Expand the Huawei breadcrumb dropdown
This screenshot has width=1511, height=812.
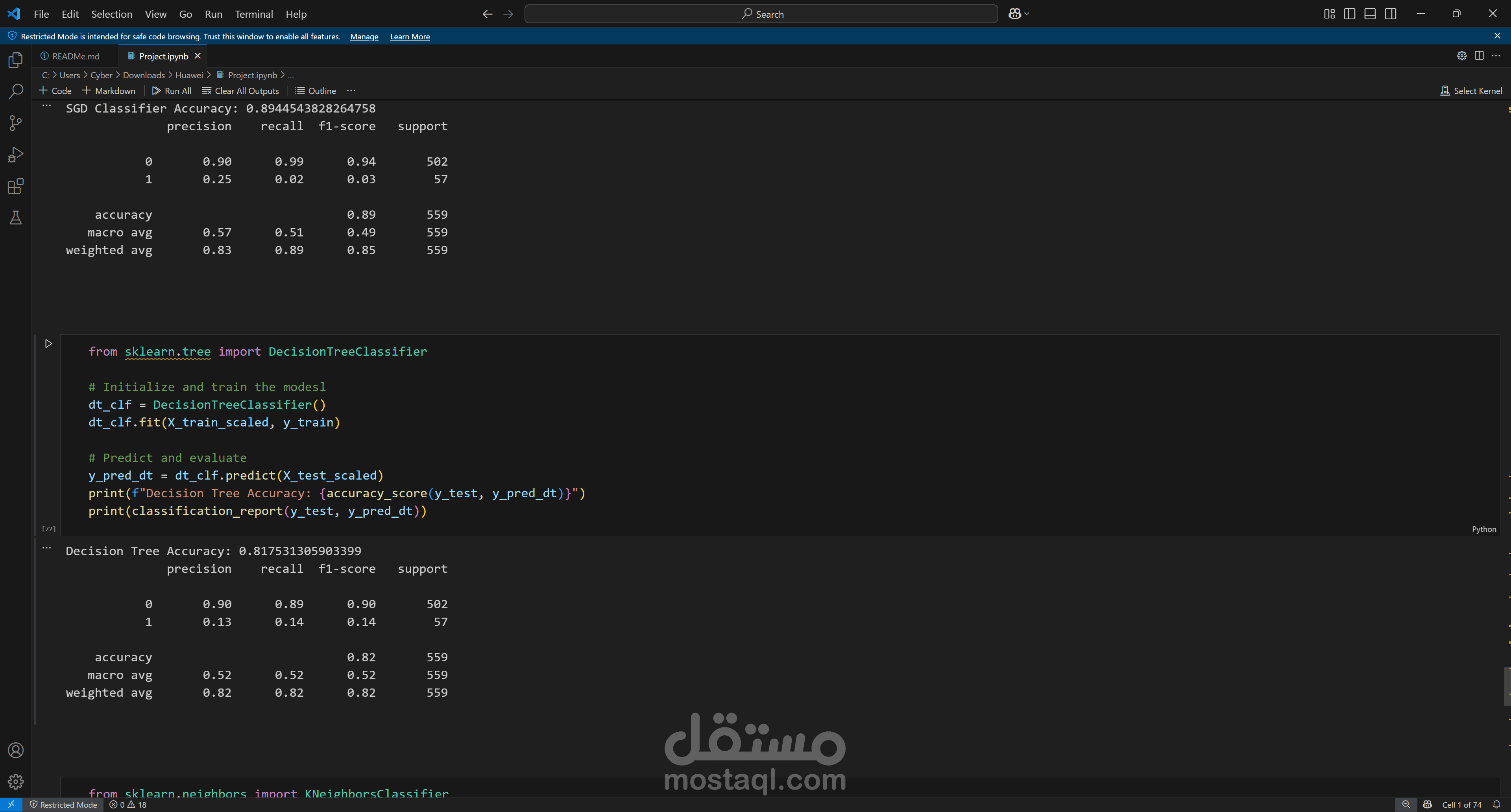click(189, 75)
